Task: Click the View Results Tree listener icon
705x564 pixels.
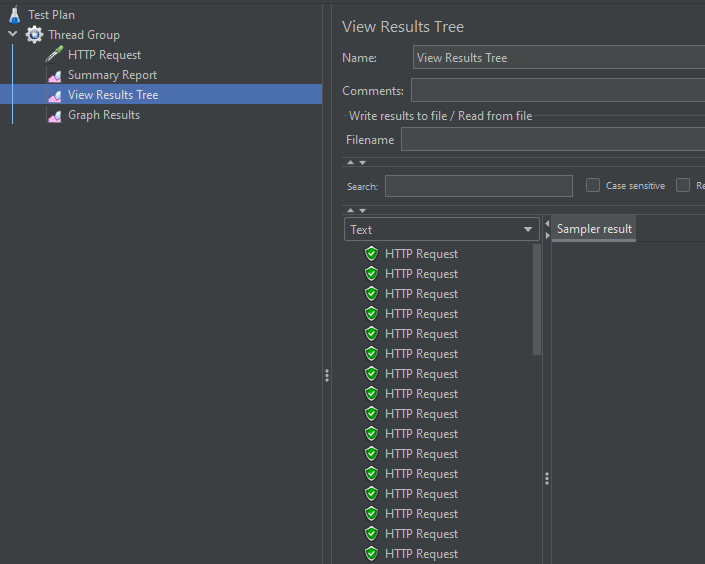Action: point(54,95)
